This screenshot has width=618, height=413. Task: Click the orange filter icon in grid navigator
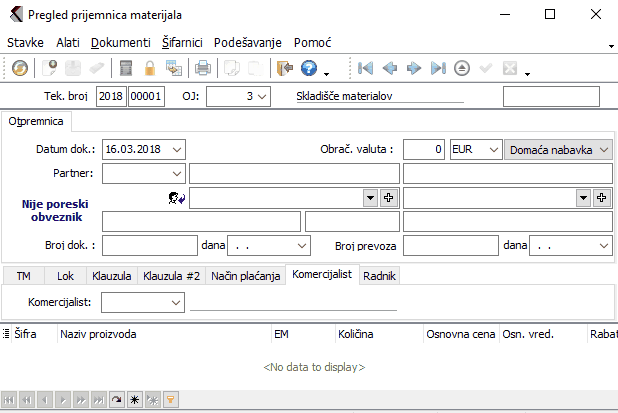click(171, 399)
